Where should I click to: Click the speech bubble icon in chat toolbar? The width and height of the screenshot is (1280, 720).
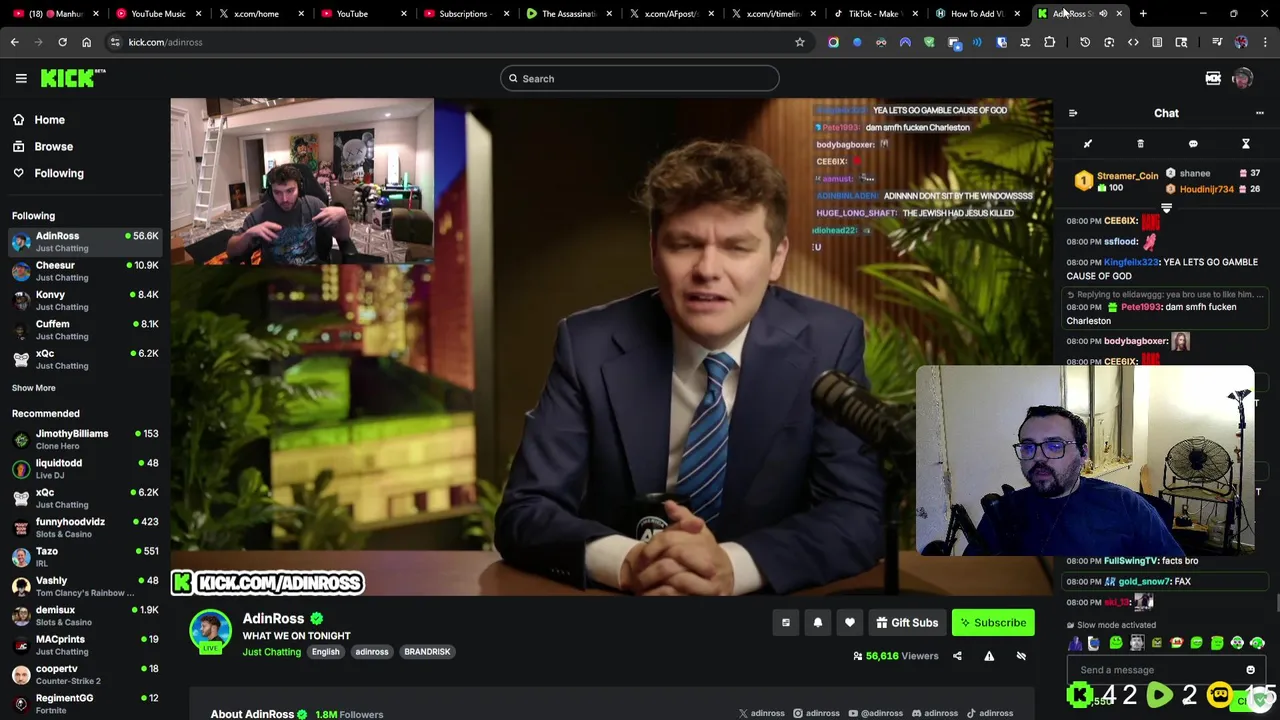(x=1193, y=144)
